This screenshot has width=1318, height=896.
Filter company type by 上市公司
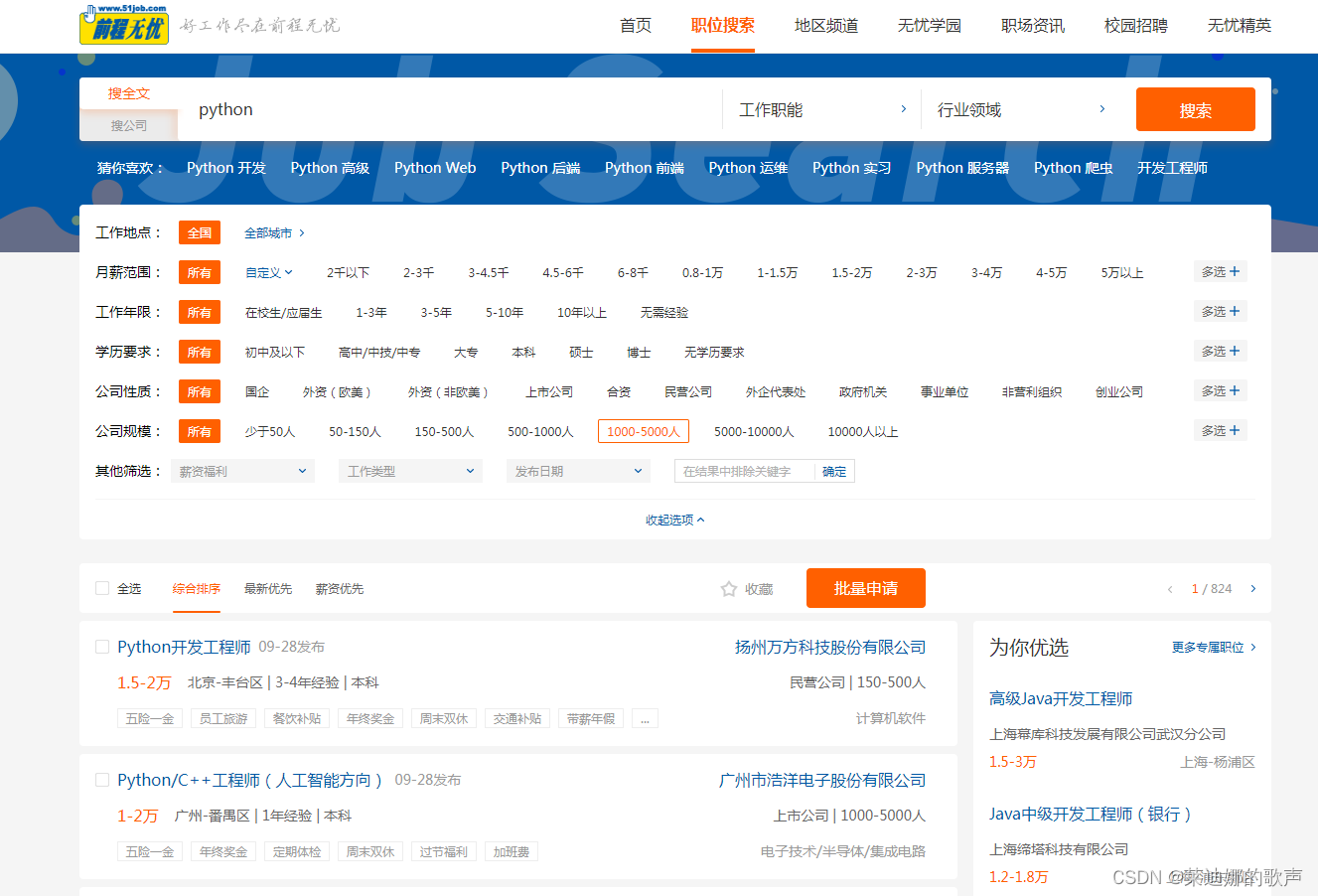tap(549, 391)
